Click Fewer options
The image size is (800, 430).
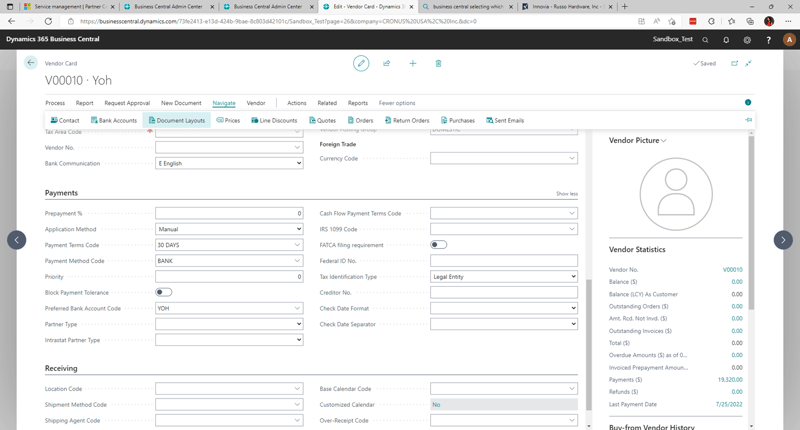[x=397, y=103]
